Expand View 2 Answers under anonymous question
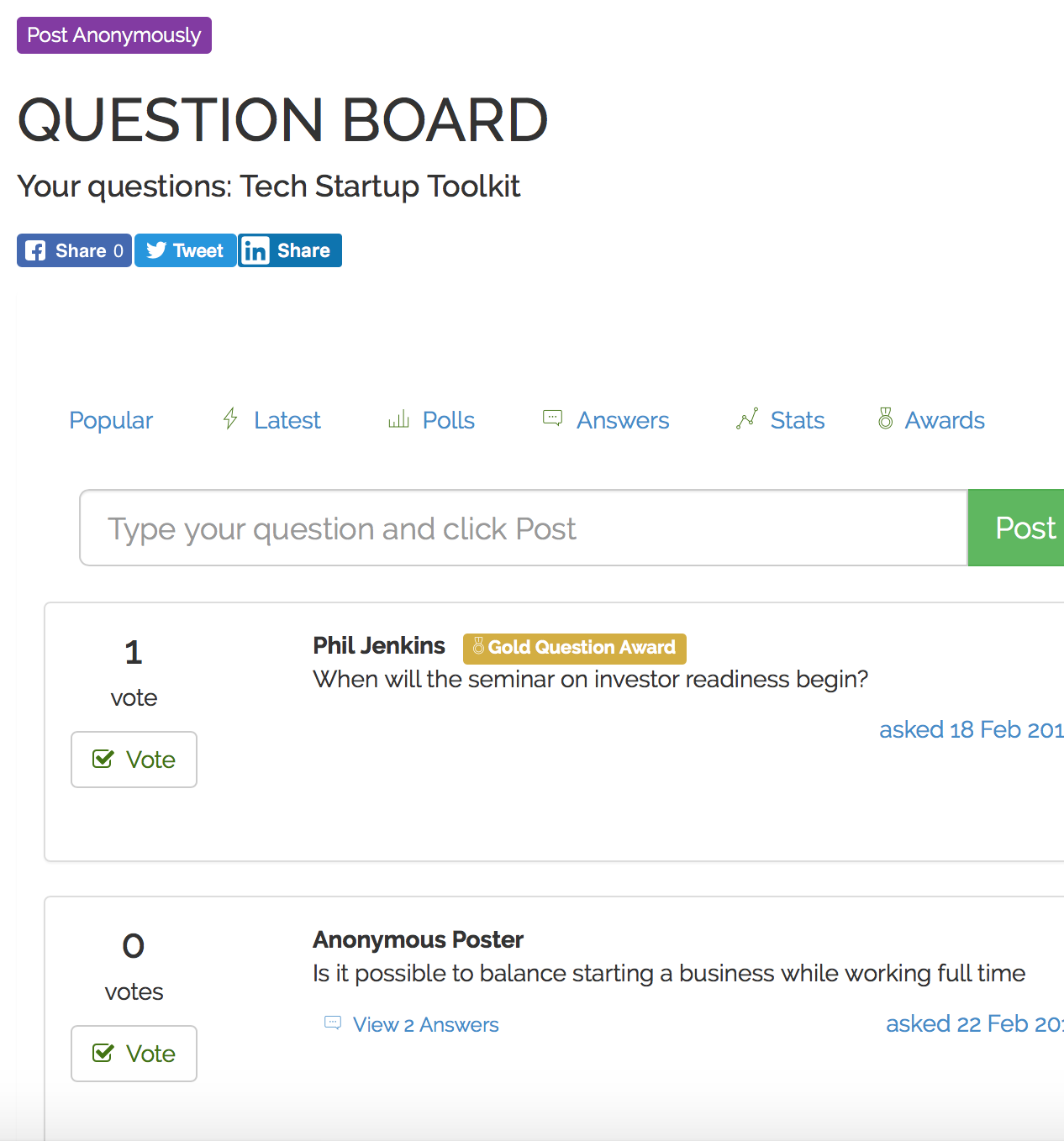Viewport: 1064px width, 1141px height. point(425,1024)
